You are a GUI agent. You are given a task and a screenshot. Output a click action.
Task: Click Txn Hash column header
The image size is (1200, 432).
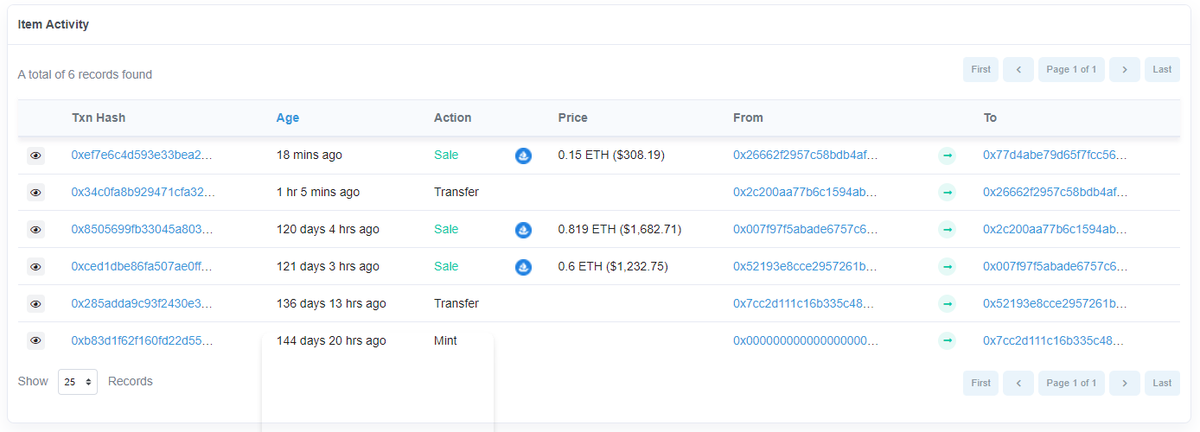click(99, 118)
